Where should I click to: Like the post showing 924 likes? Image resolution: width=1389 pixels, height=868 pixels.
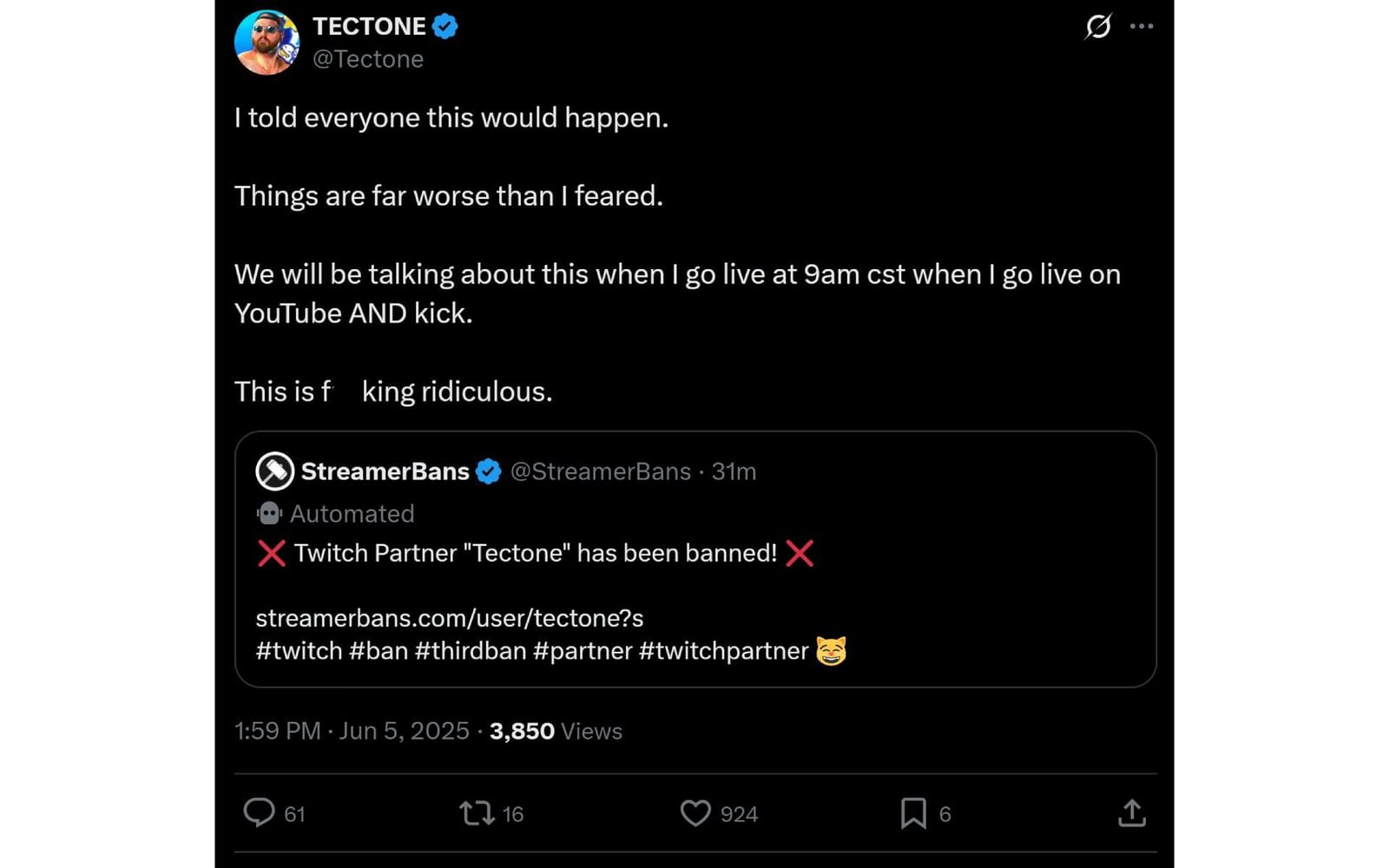(695, 813)
